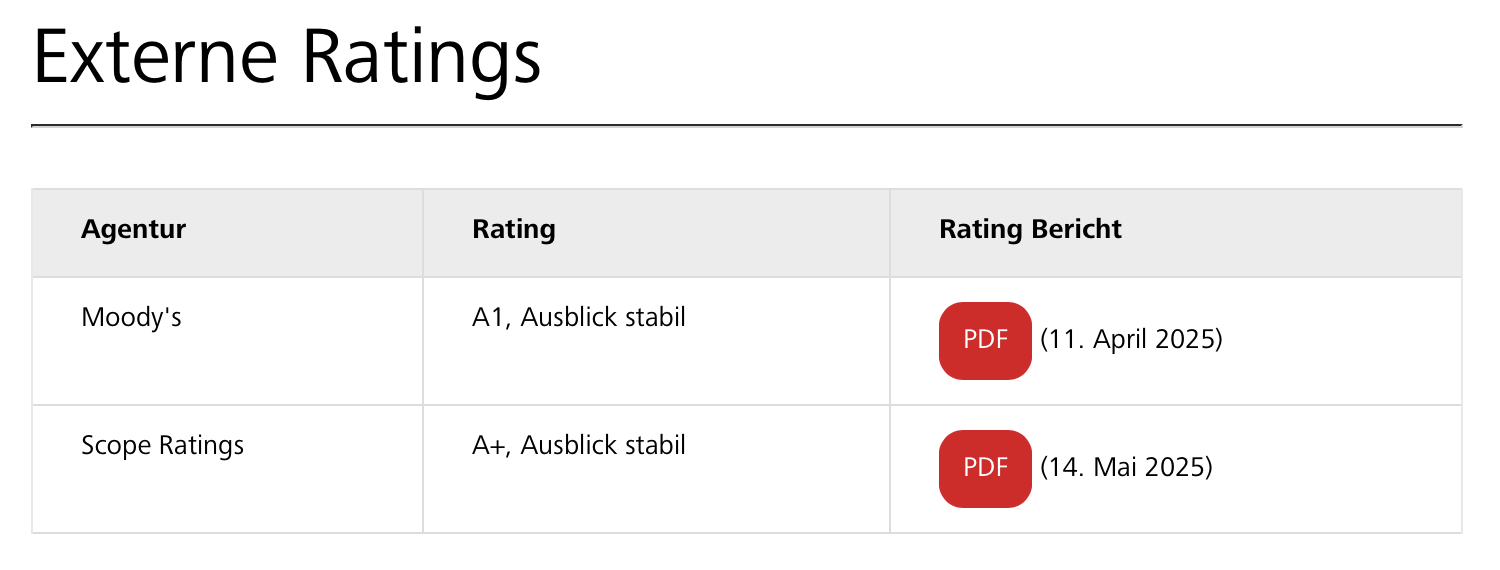Click the "A1" rating for Moody's
Image resolution: width=1500 pixels, height=570 pixels.
[489, 318]
